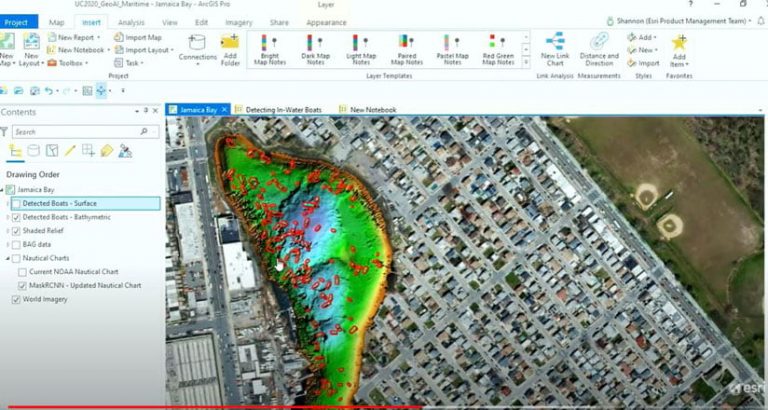
Task: Click the New Layout icon
Action: click(x=32, y=42)
